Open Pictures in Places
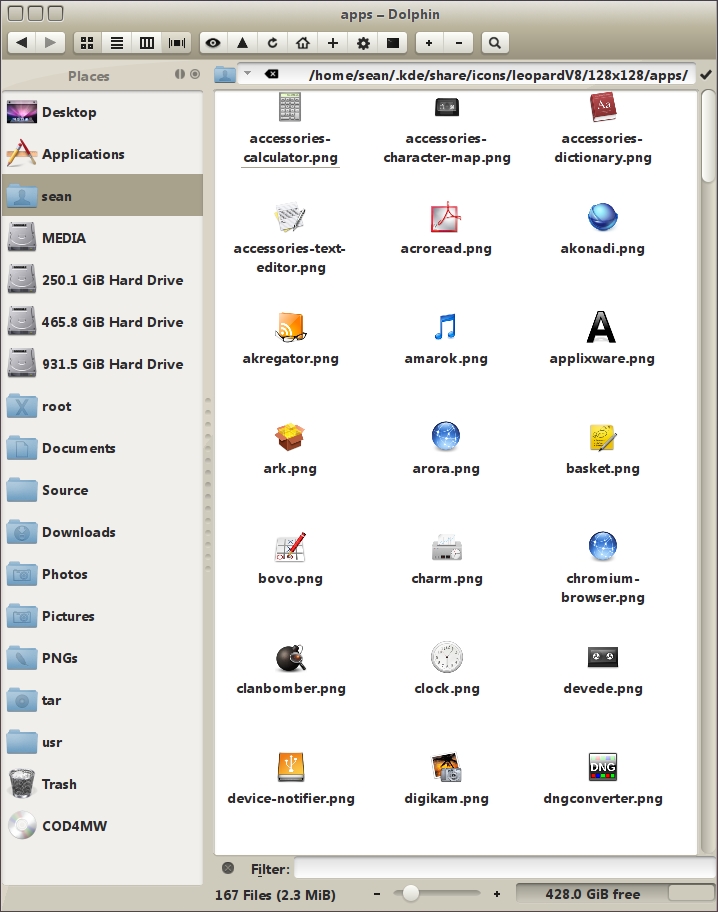The height and width of the screenshot is (912, 718). click(x=102, y=616)
